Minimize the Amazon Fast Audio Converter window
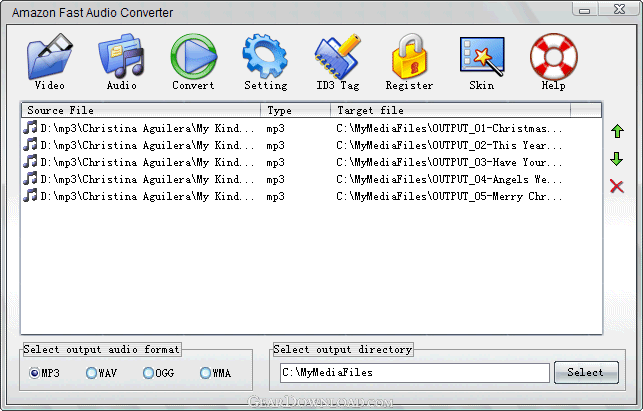The width and height of the screenshot is (643, 411). click(585, 9)
